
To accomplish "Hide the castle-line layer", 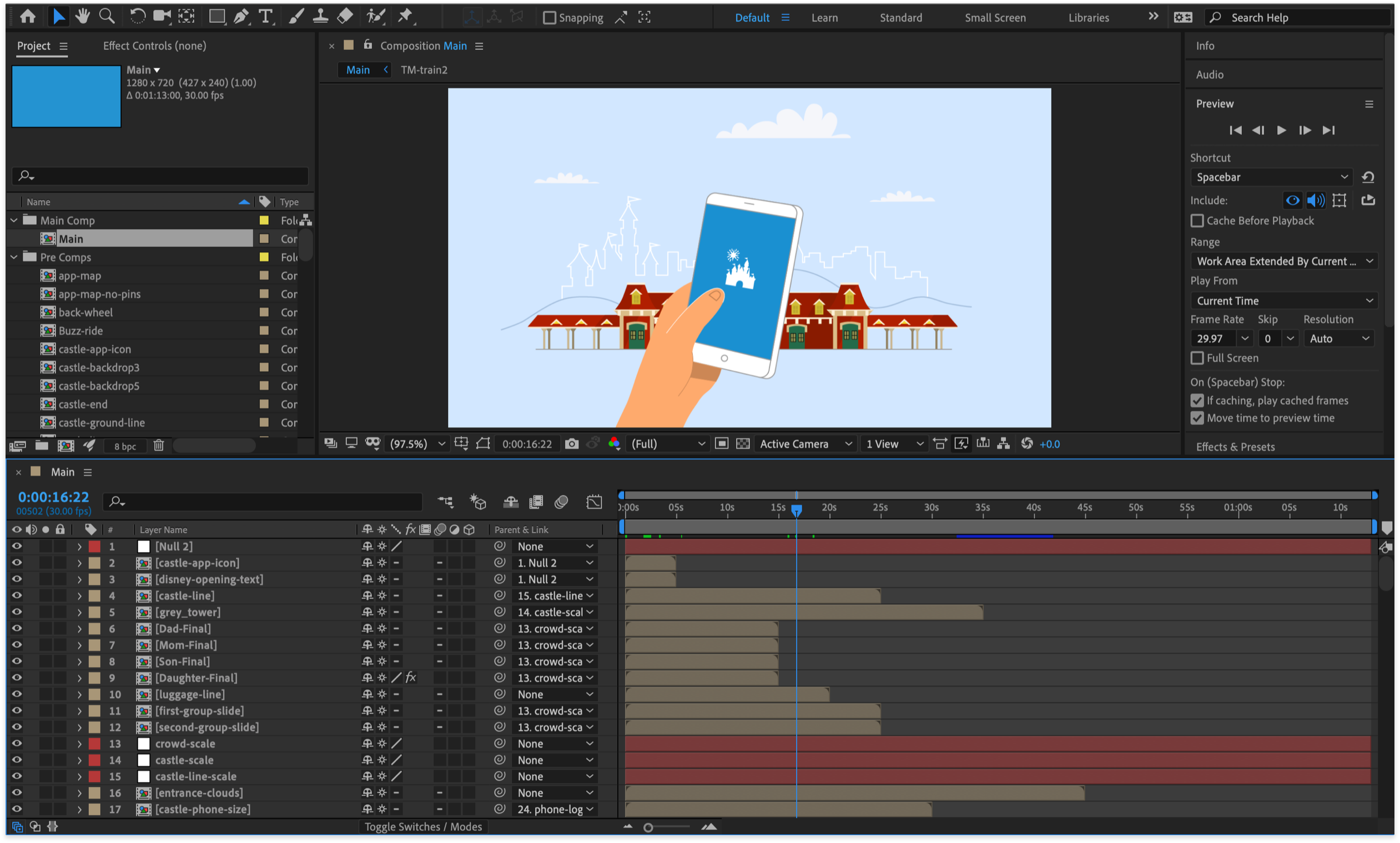I will pos(17,596).
